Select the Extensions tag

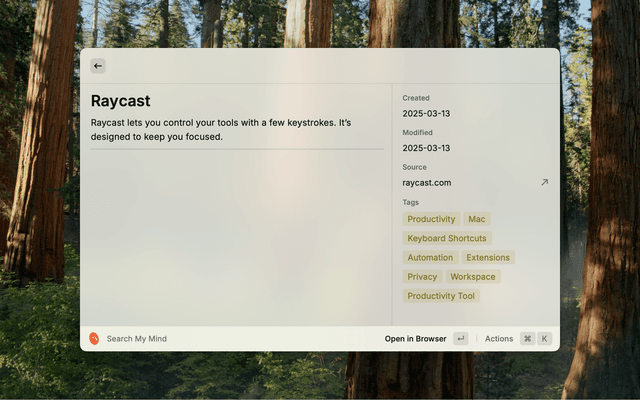(488, 257)
